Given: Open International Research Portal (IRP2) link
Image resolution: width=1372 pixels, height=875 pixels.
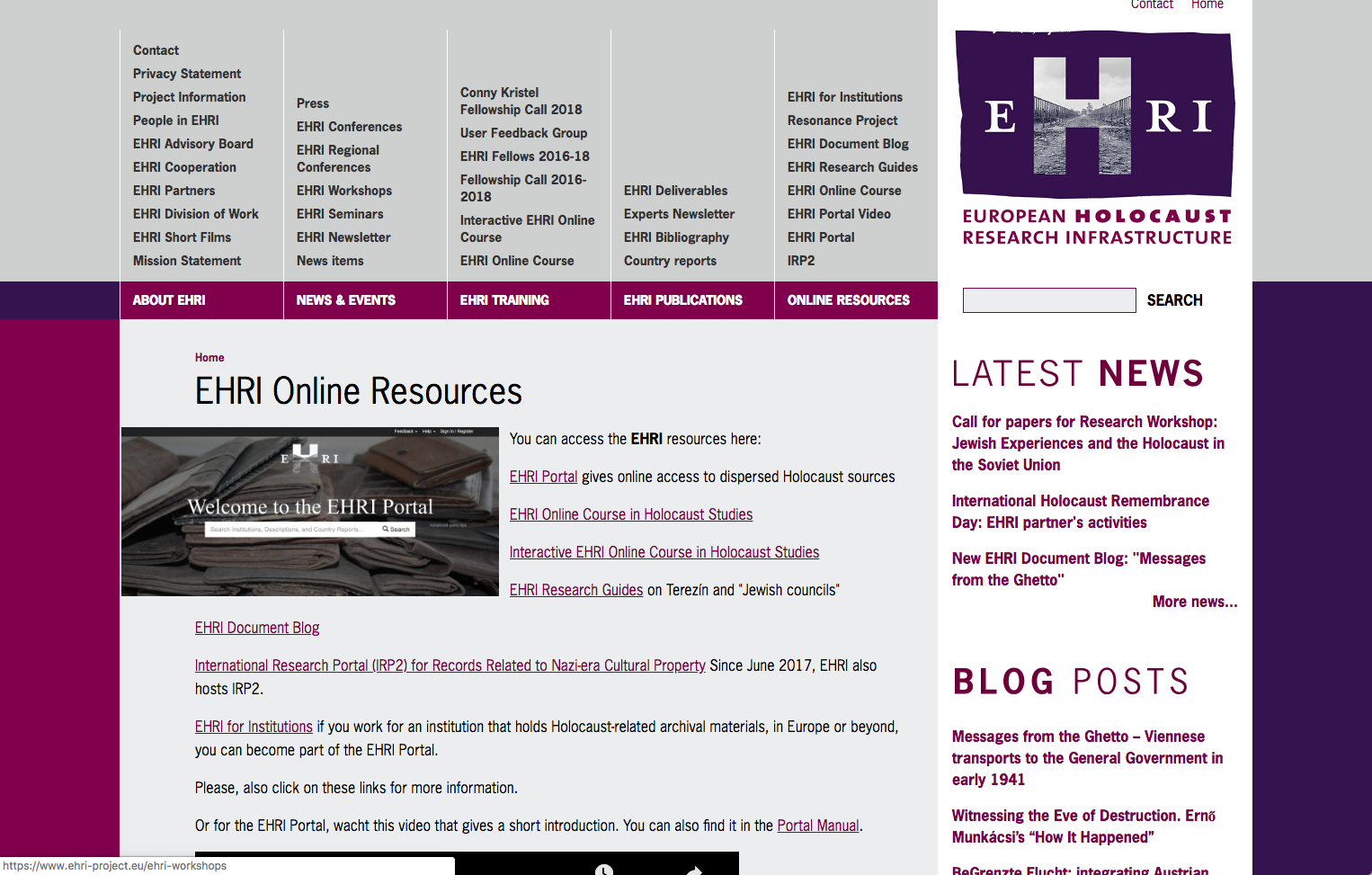Looking at the screenshot, I should 450,665.
